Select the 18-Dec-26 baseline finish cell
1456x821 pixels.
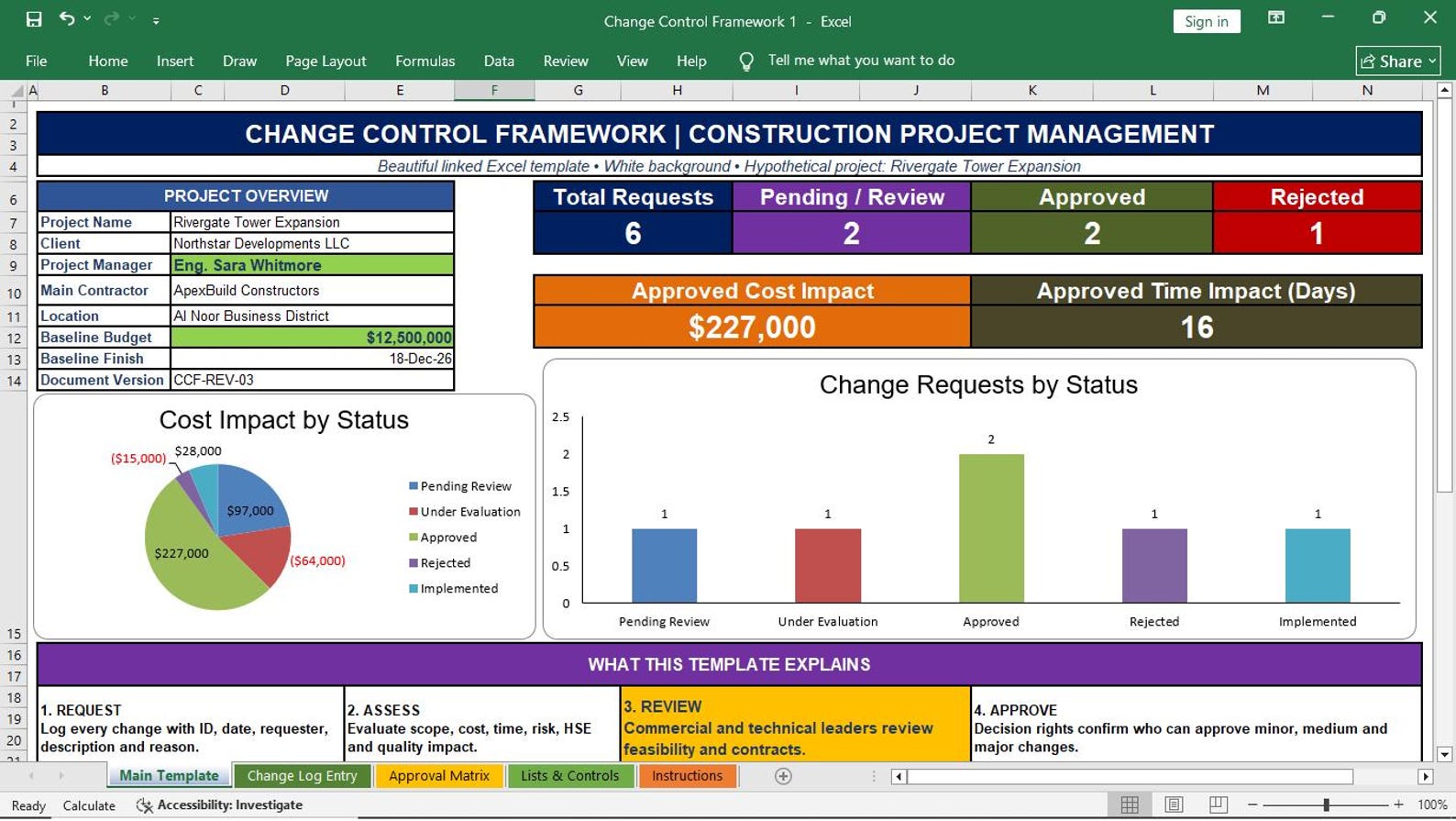[x=312, y=359]
